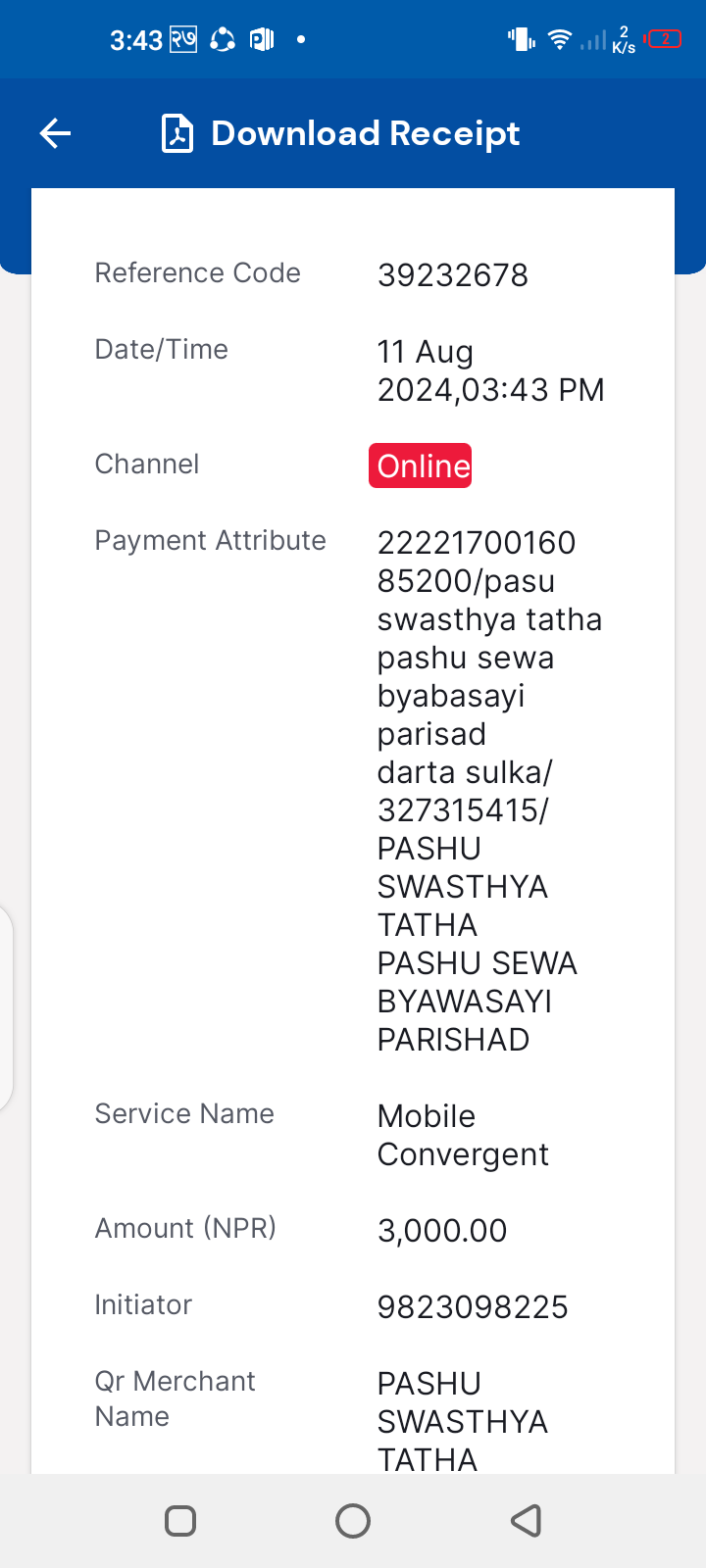Image resolution: width=706 pixels, height=1568 pixels.
Task: Tap the side handle on left edge
Action: (x=6, y=1006)
